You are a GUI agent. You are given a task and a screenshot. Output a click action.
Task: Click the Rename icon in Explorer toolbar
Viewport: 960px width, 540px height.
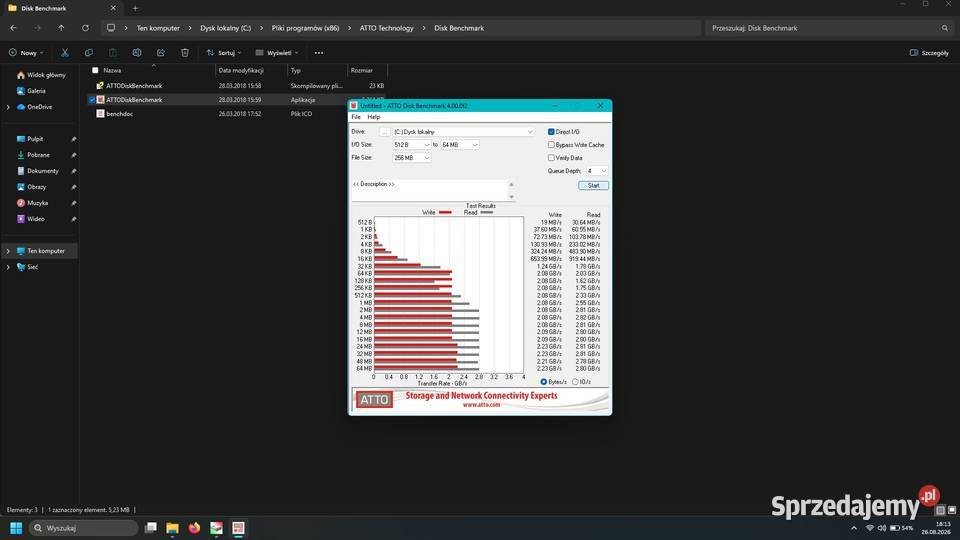point(137,53)
